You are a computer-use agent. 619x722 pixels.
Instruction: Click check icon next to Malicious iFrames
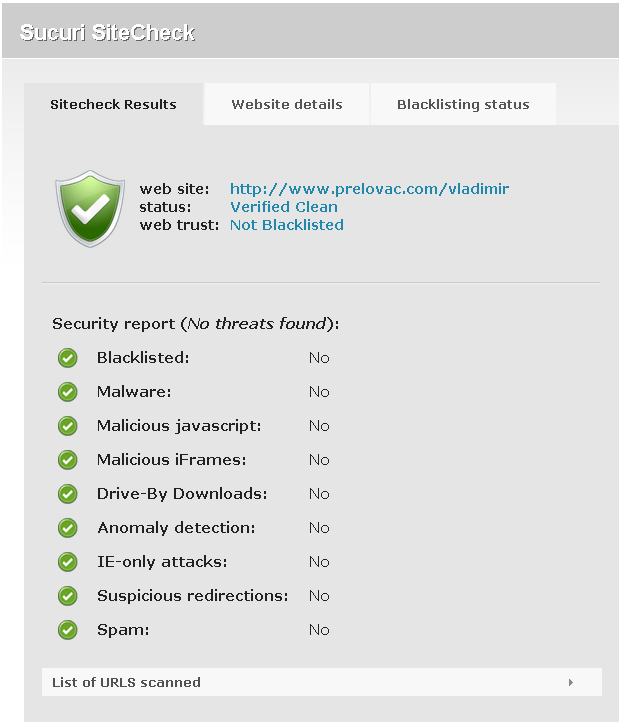pyautogui.click(x=68, y=460)
